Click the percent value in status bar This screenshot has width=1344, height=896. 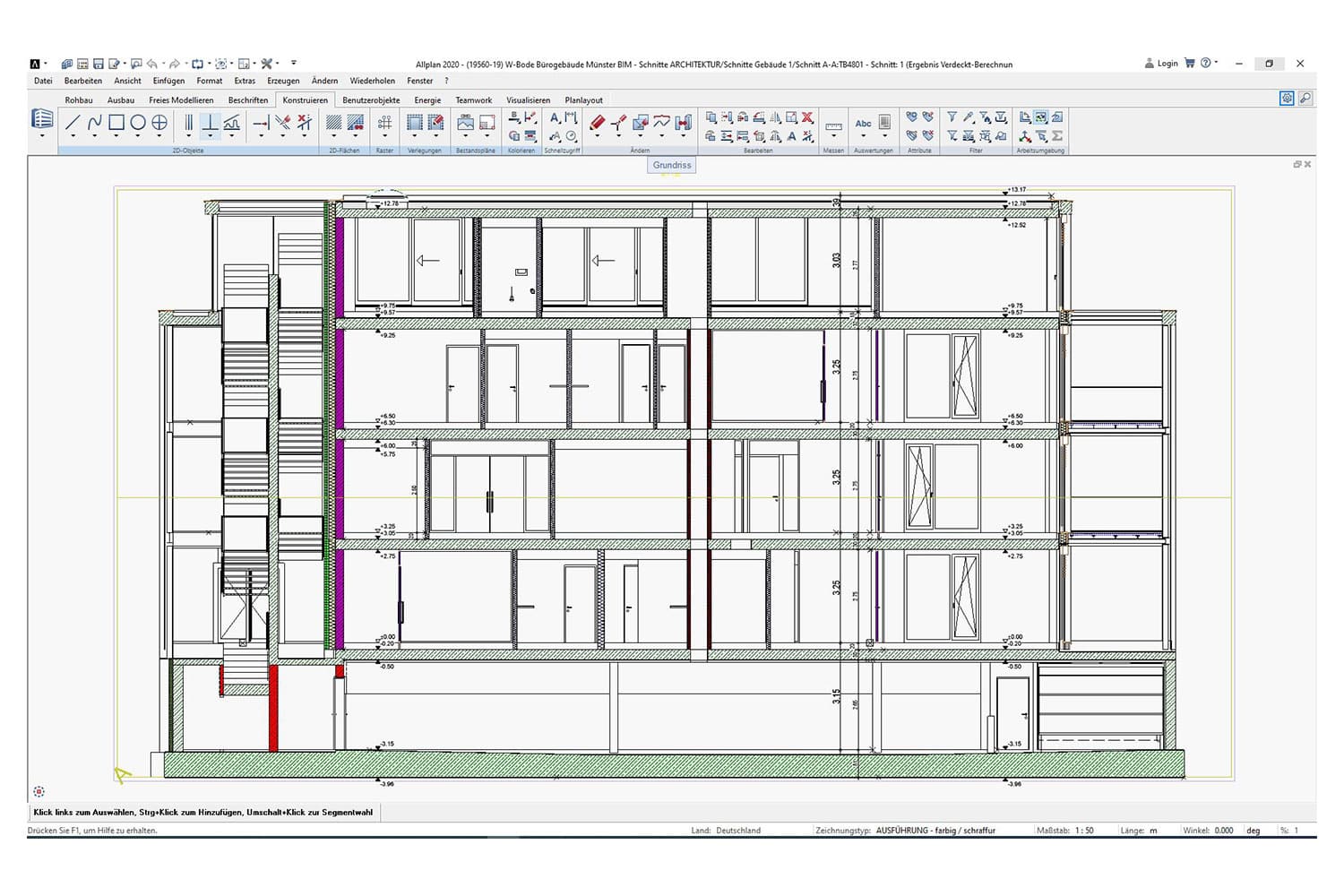click(1296, 831)
